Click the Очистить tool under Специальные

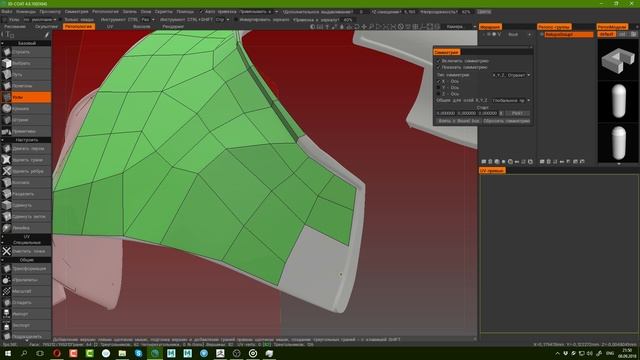click(26, 251)
